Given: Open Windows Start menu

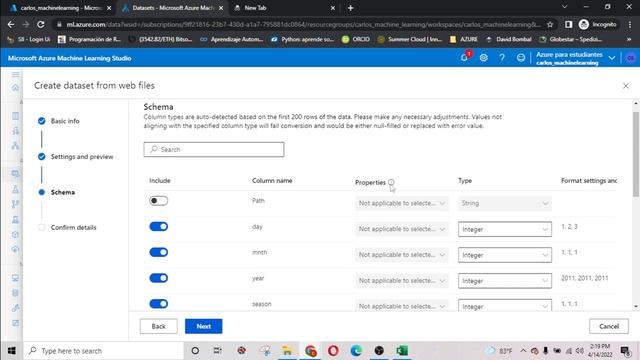Looking at the screenshot, I should click(11, 351).
